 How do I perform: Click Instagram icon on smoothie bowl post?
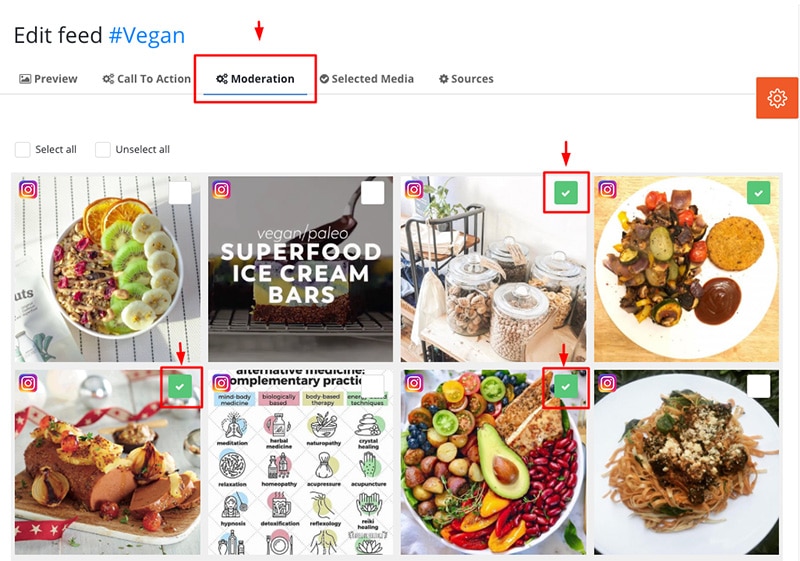[x=28, y=190]
